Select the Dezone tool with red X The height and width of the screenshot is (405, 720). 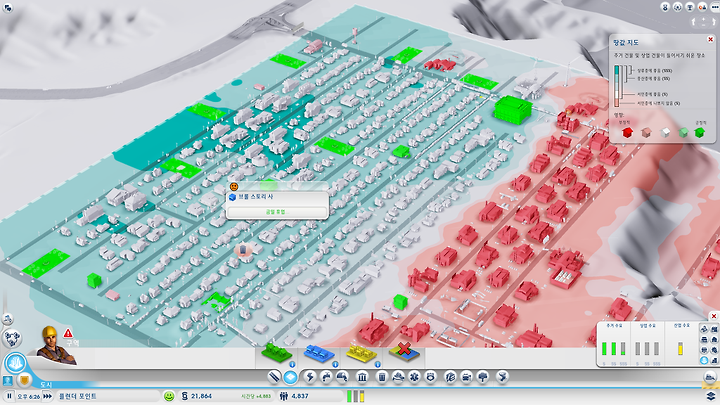click(x=404, y=351)
